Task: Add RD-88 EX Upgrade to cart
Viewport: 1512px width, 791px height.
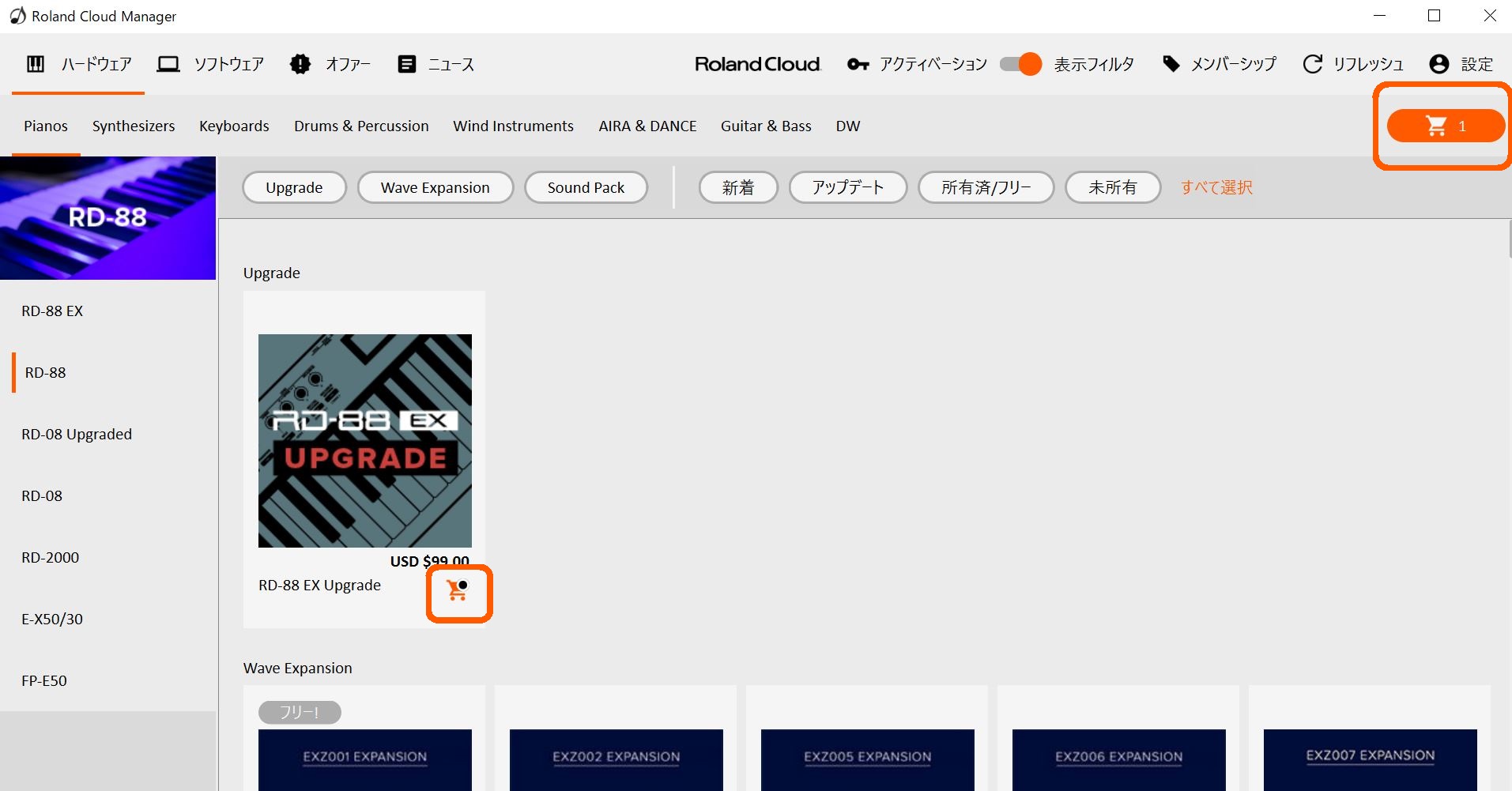Action: point(458,591)
